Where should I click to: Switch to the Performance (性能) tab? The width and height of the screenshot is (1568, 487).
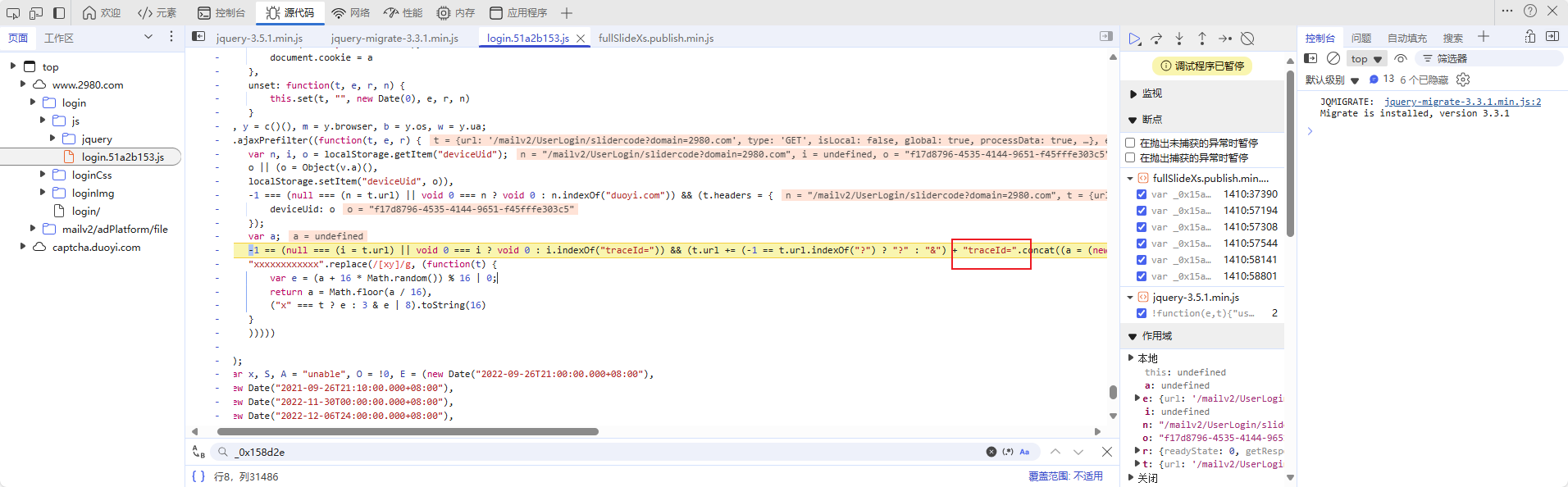click(x=403, y=13)
